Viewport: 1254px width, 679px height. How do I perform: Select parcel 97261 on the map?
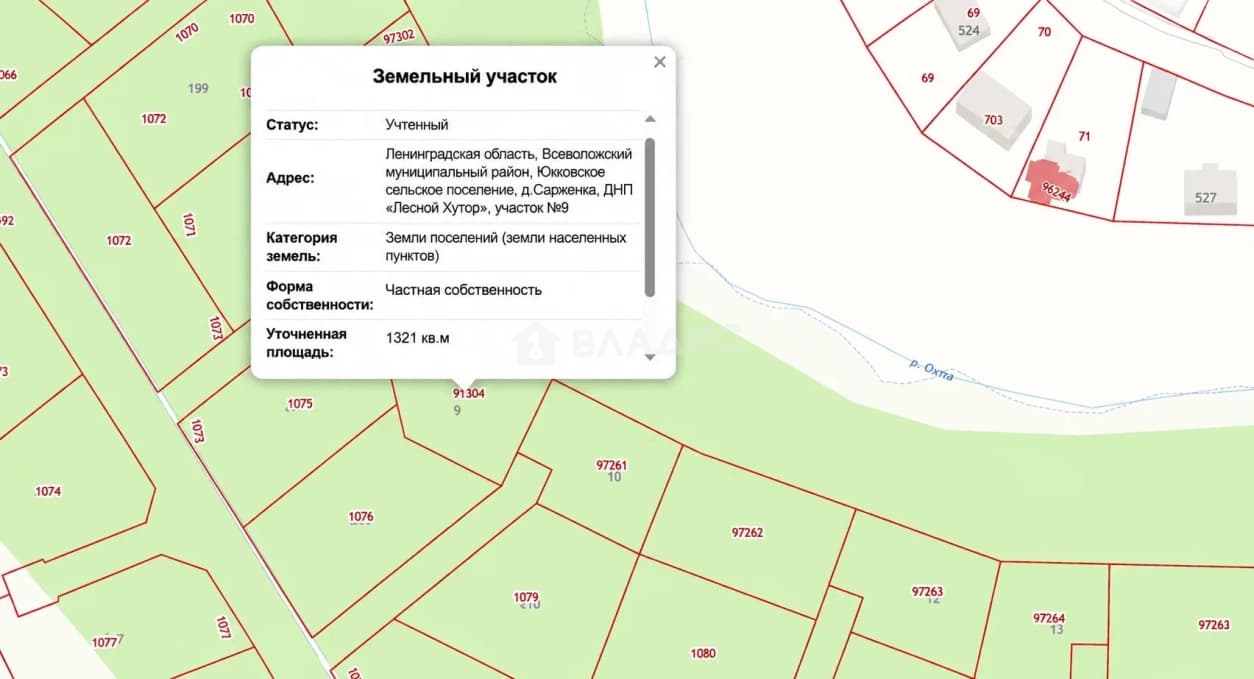[x=611, y=465]
